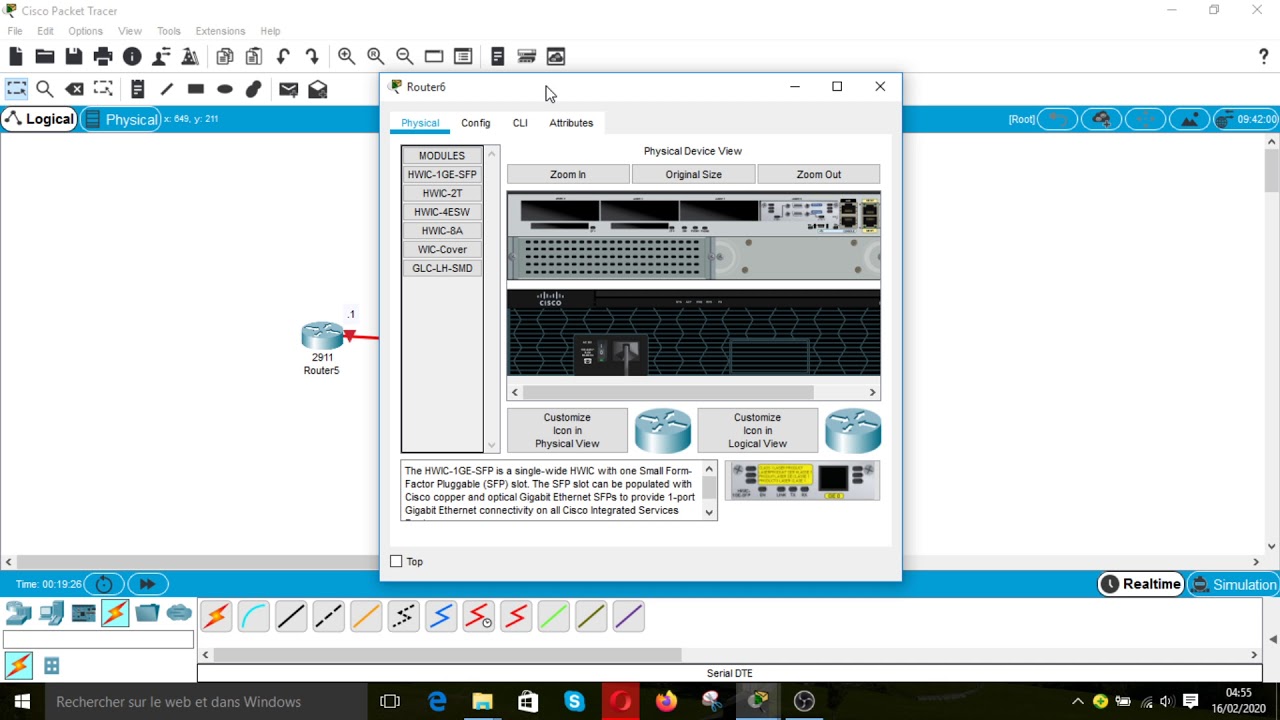Select copper straight-through black cable

tap(291, 616)
